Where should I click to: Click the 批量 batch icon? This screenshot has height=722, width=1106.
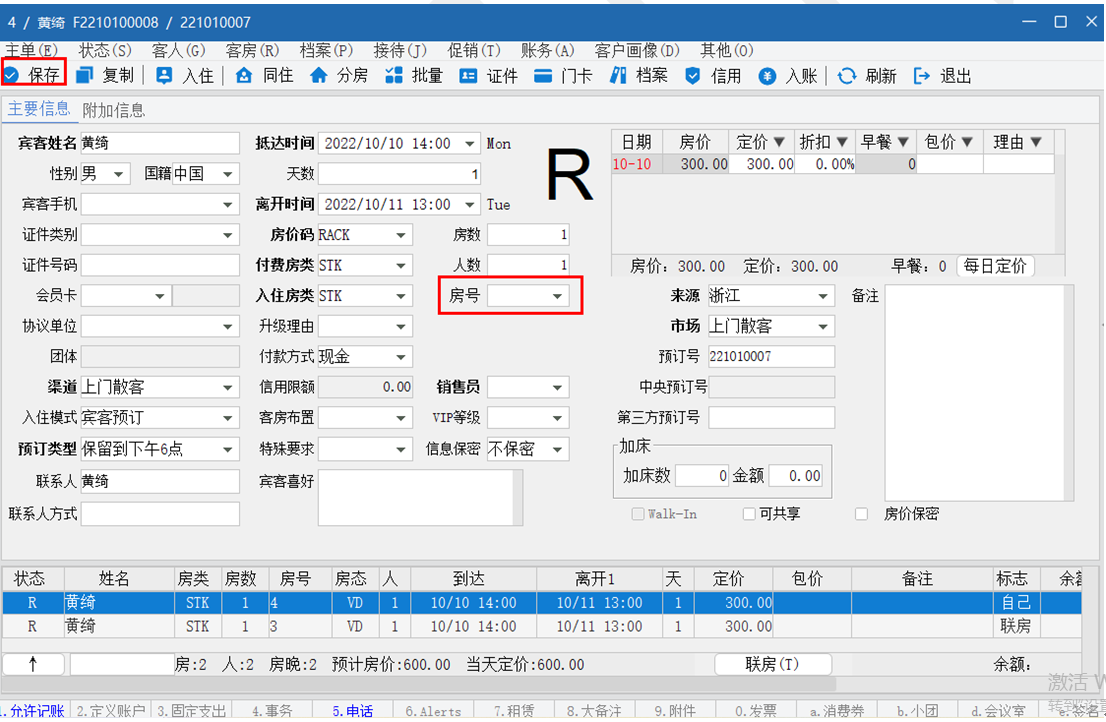[394, 75]
